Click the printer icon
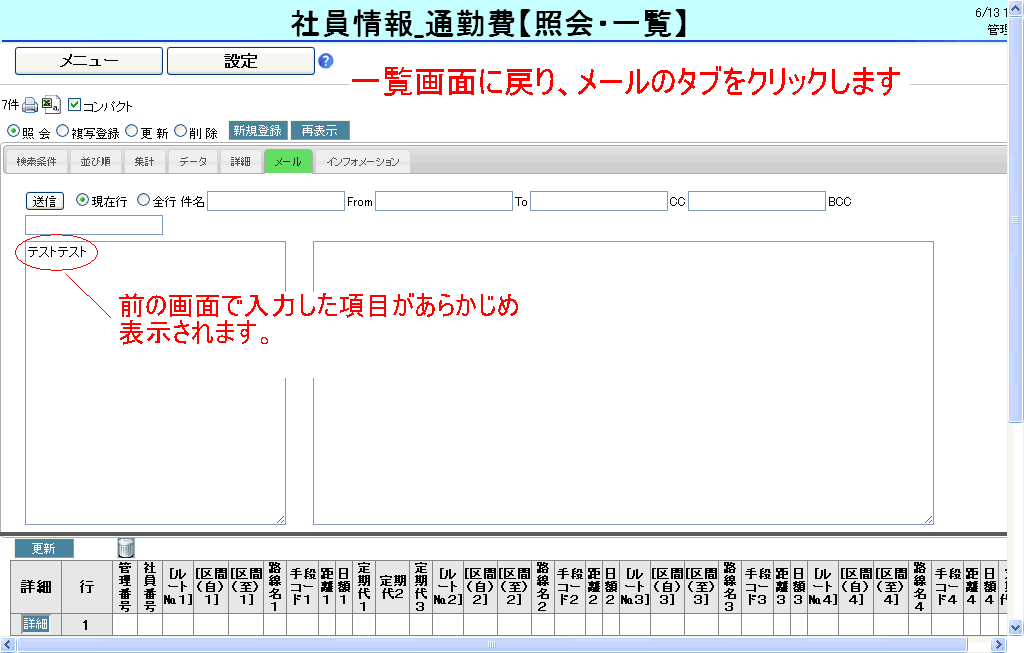The width and height of the screenshot is (1024, 653). coord(30,105)
